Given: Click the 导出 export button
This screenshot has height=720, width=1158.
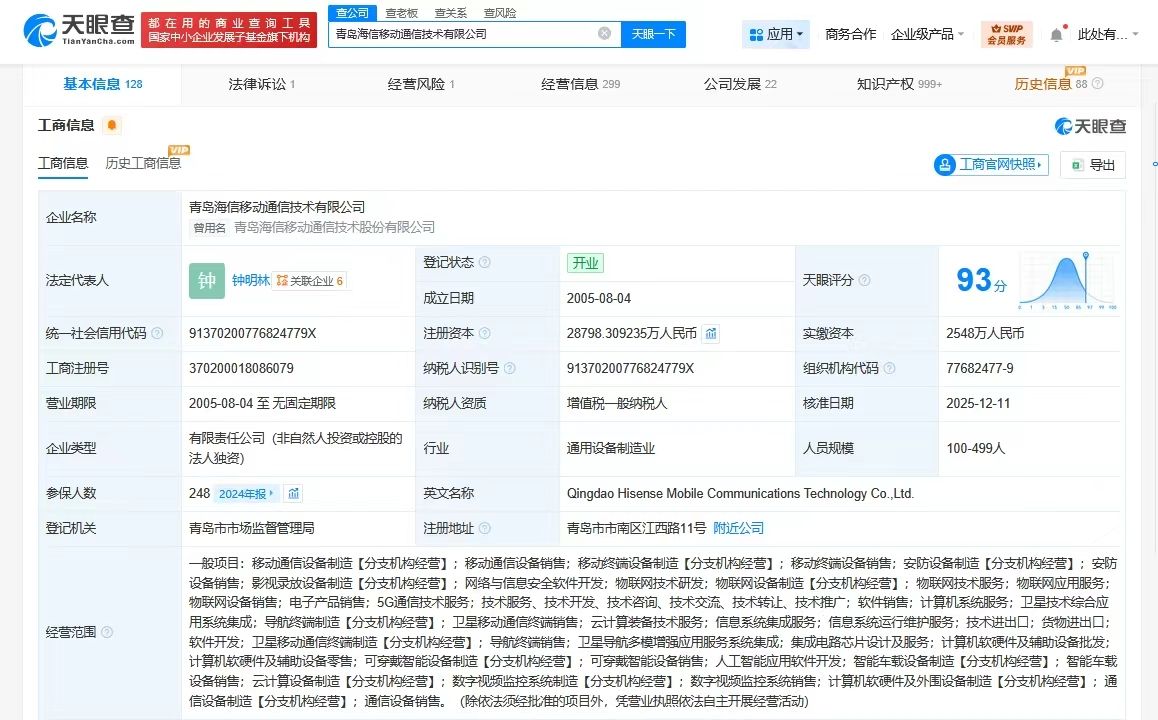Looking at the screenshot, I should tap(1092, 165).
